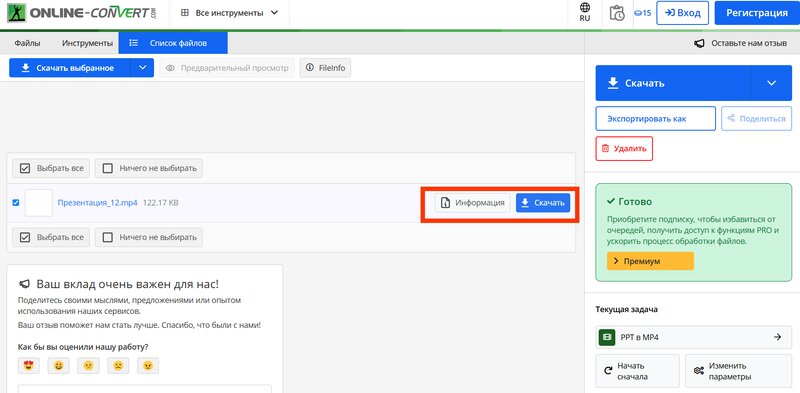The height and width of the screenshot is (393, 800).
Task: Rate with the heart-eyes emoji
Action: (x=29, y=365)
